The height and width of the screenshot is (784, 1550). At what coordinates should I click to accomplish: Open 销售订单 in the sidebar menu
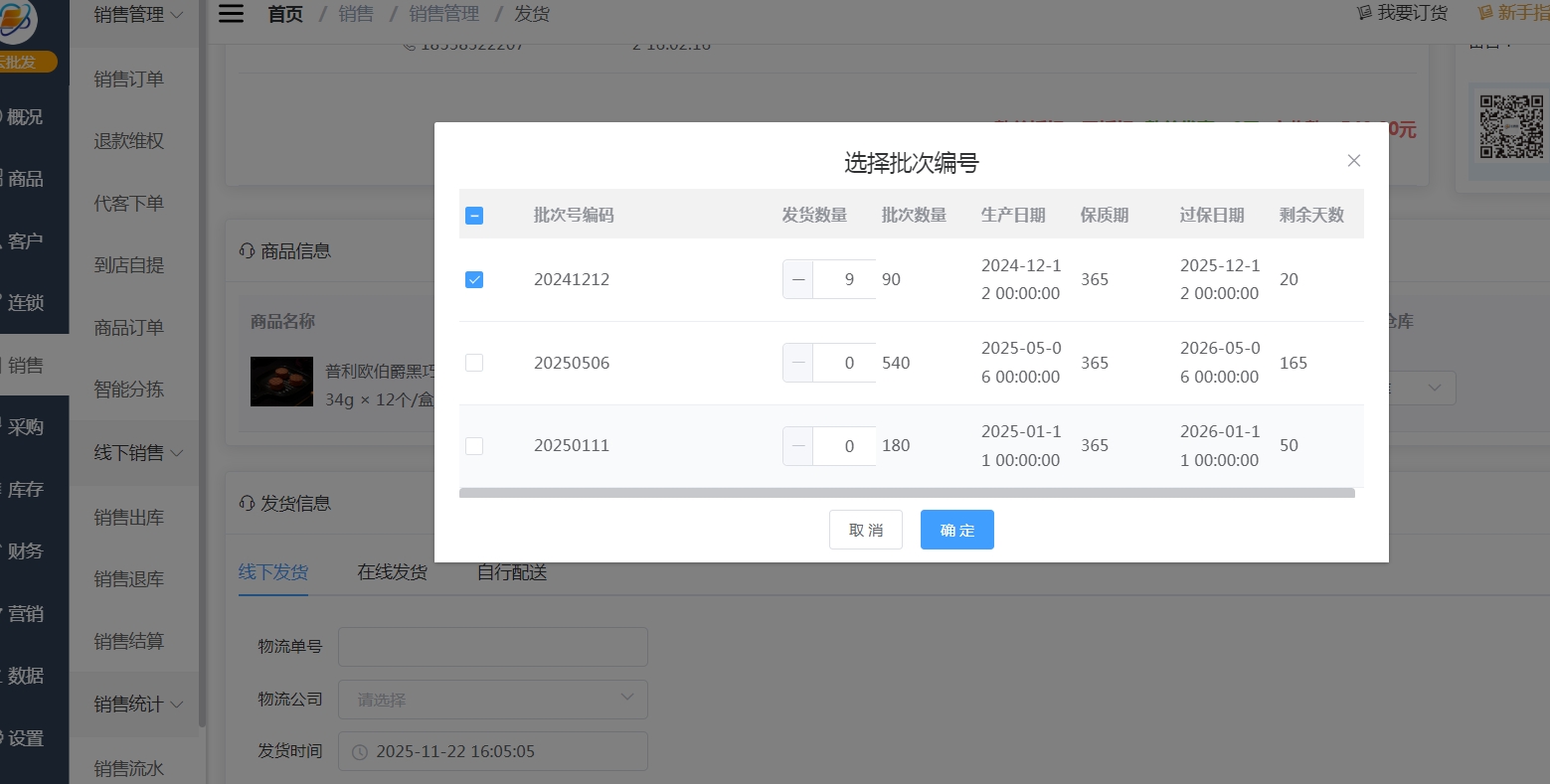click(128, 79)
